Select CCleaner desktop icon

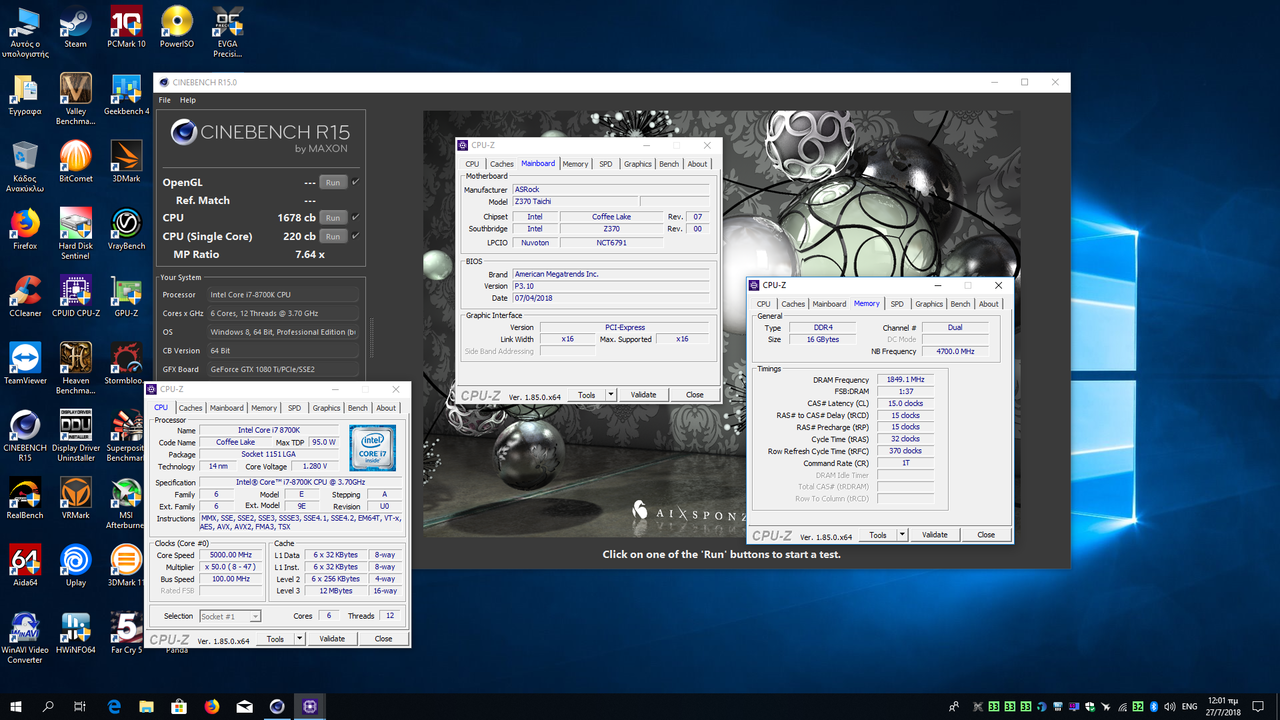coord(25,296)
